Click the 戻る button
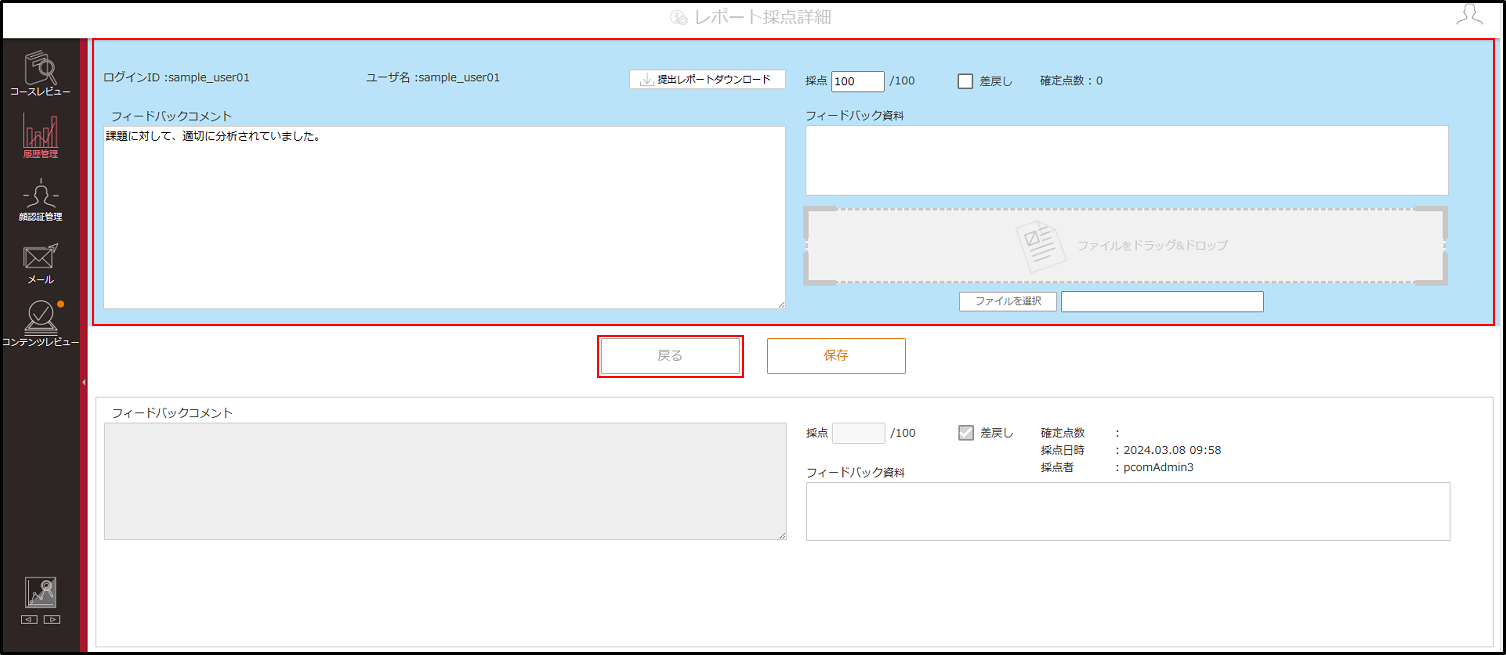Image resolution: width=1506 pixels, height=655 pixels. (670, 356)
